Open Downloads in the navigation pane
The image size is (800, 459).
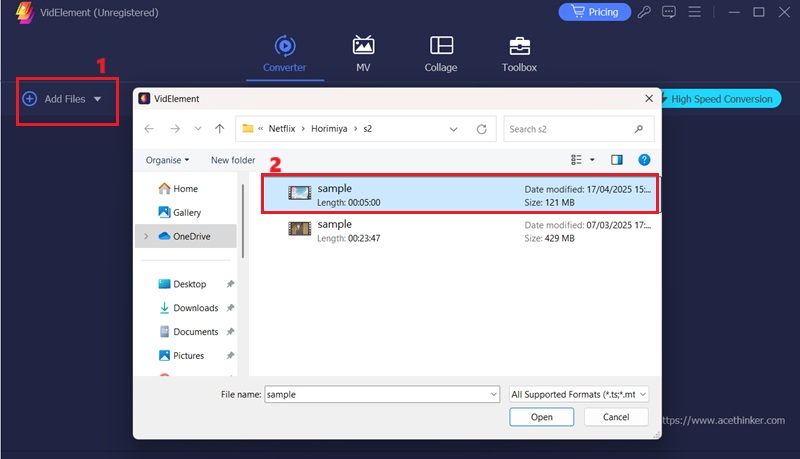195,308
